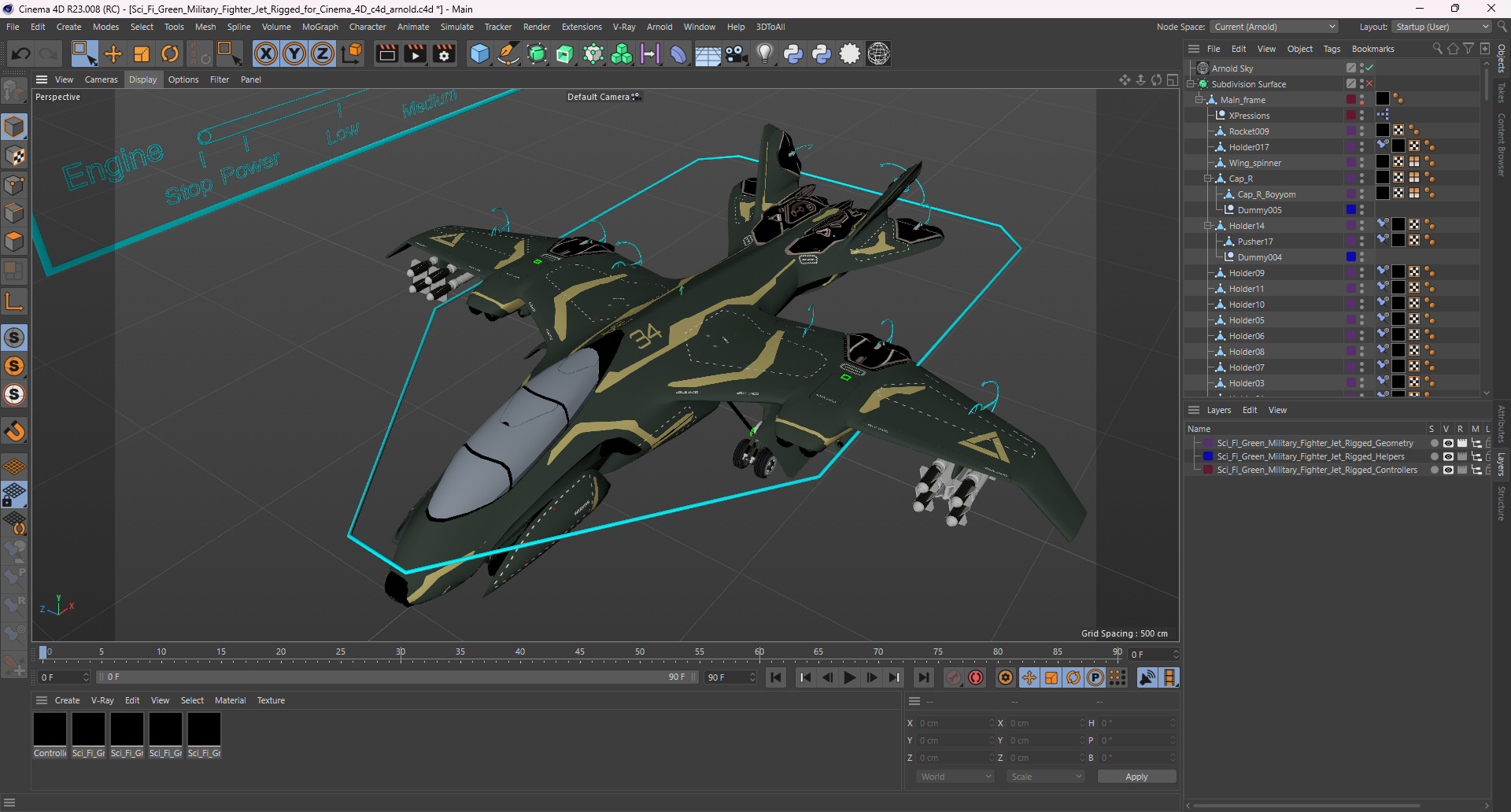1511x812 pixels.
Task: Select the Rocket009 object in tree
Action: [1248, 131]
